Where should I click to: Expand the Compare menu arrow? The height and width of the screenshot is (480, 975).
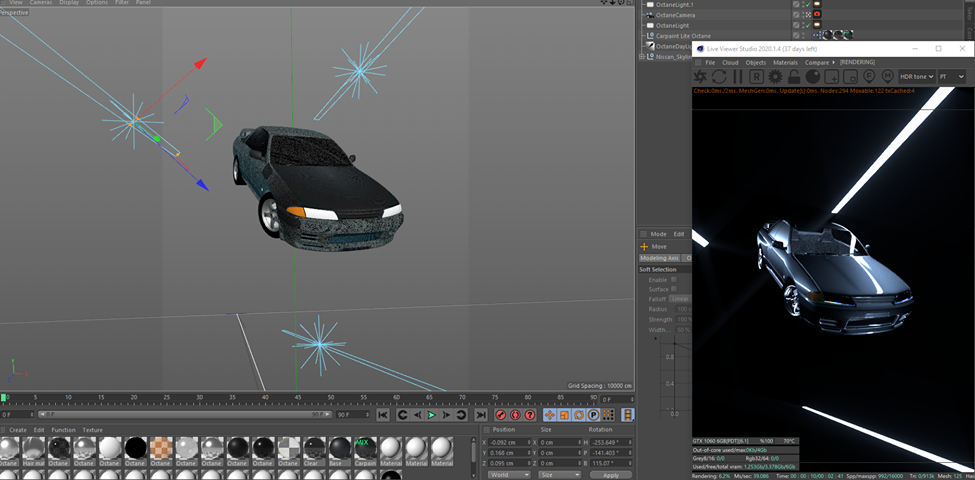coord(833,62)
